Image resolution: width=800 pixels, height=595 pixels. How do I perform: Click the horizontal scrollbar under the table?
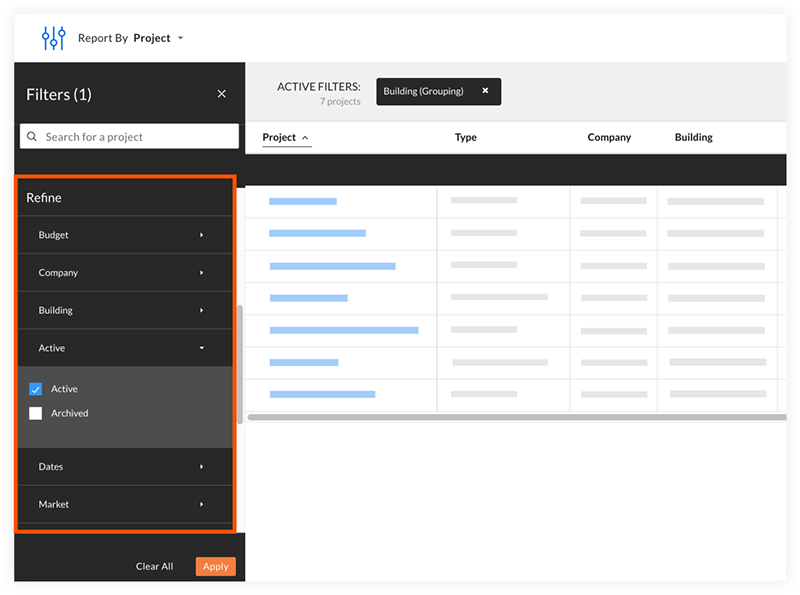click(x=516, y=417)
